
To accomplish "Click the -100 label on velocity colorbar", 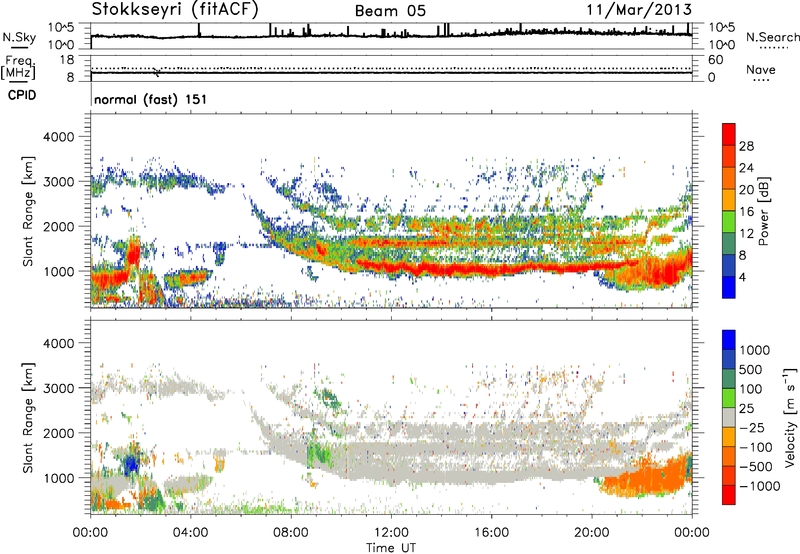I will pyautogui.click(x=756, y=447).
